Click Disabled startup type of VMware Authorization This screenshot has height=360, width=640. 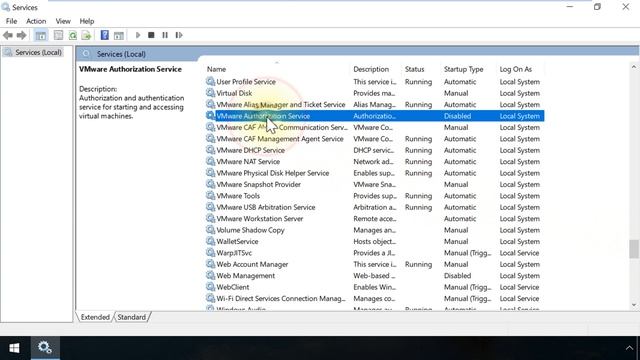(x=458, y=116)
